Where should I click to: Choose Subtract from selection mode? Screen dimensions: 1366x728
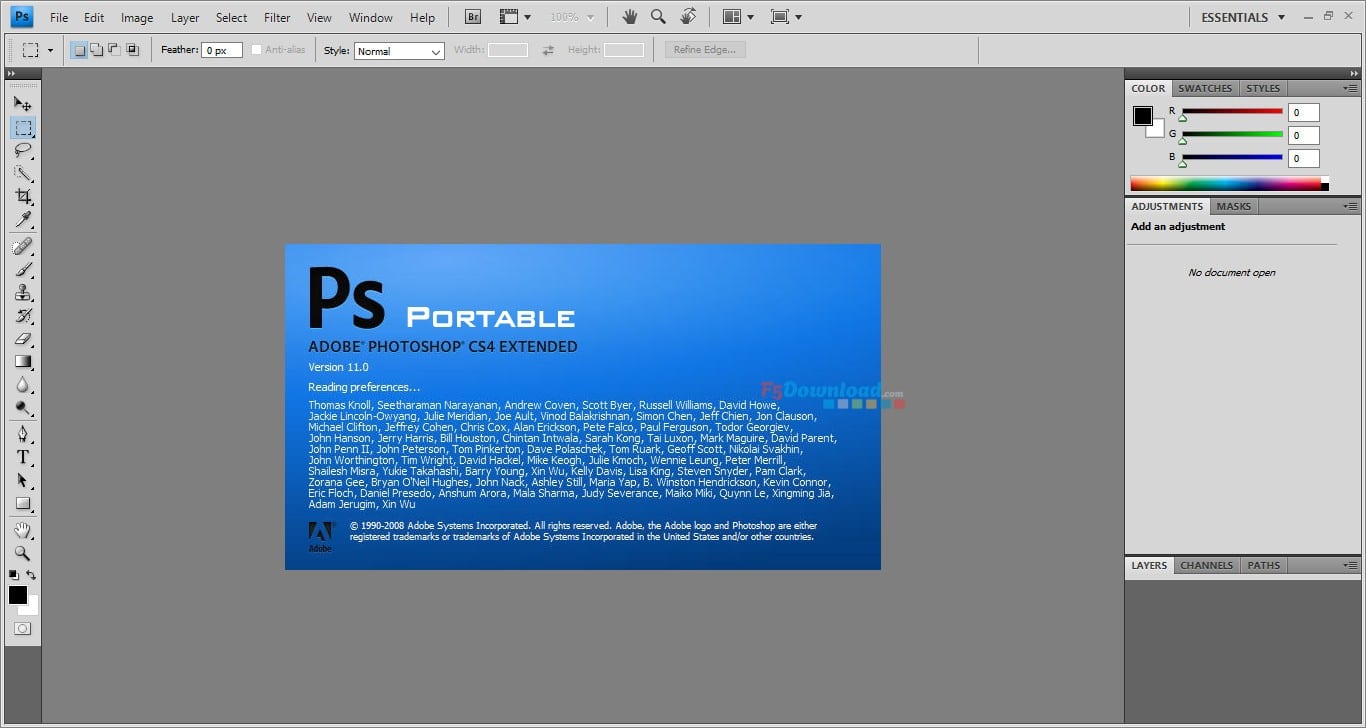pyautogui.click(x=114, y=49)
